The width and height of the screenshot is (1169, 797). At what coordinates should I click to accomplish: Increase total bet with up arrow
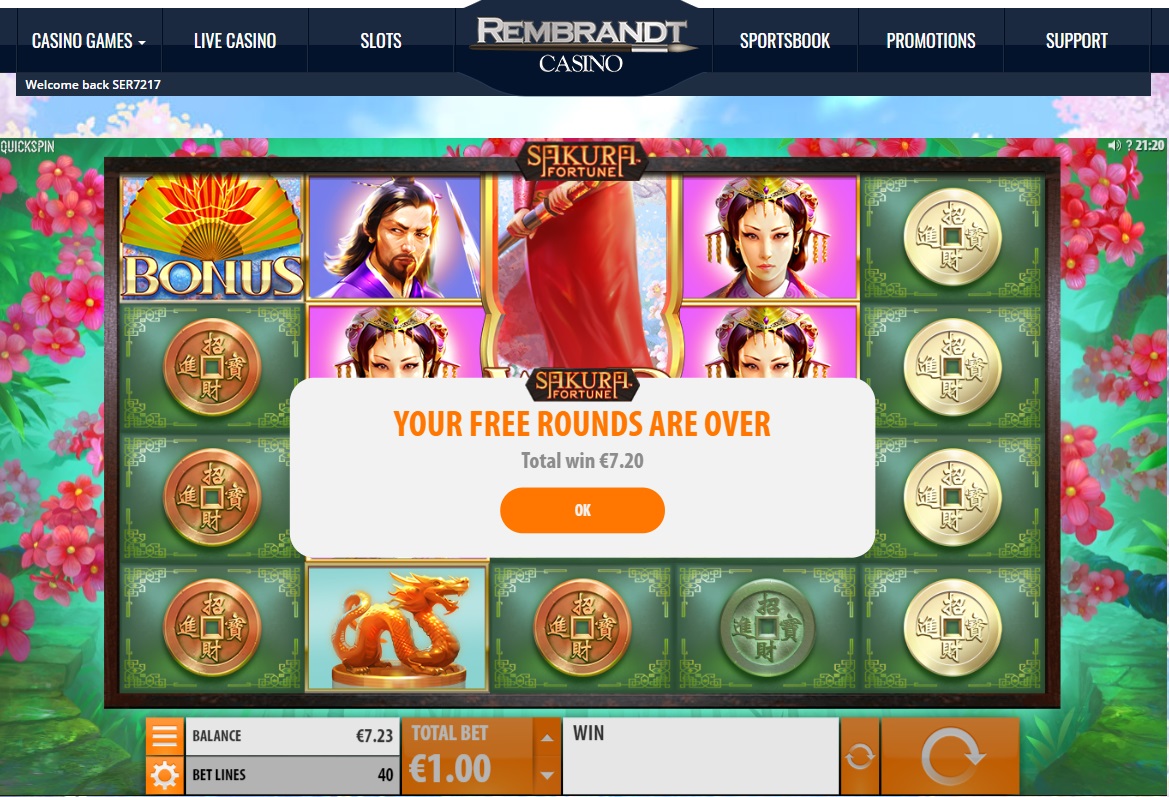tap(547, 737)
